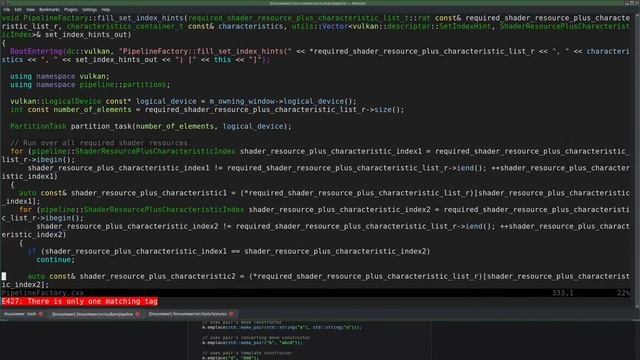Image resolution: width=640 pixels, height=360 pixels.
Task: Click 'vulkan::LogicalDevice' type at line start
Action: (x=56, y=101)
